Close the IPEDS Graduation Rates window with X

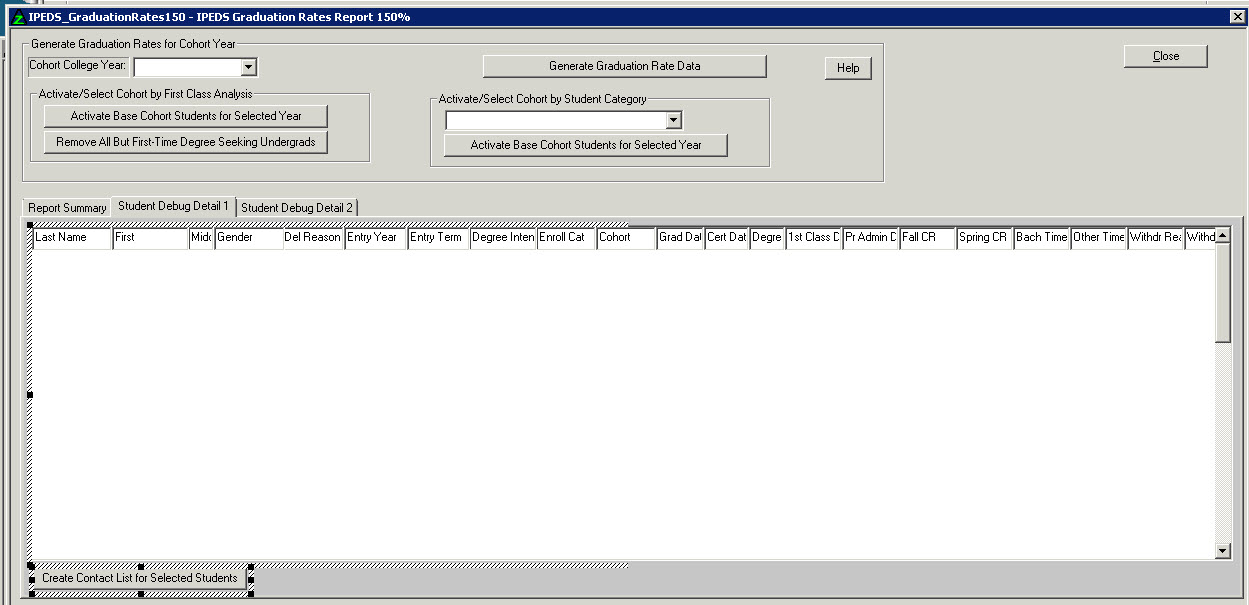1237,17
